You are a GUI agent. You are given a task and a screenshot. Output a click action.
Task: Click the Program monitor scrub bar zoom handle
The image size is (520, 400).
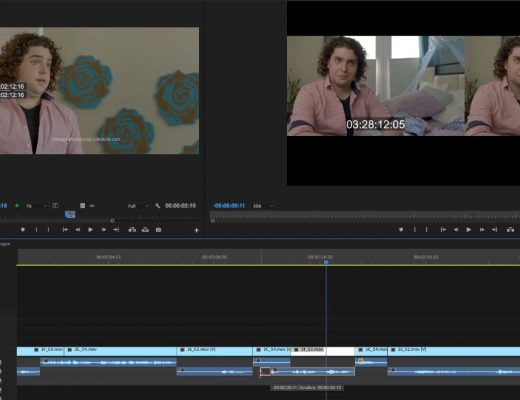pyautogui.click(x=213, y=221)
